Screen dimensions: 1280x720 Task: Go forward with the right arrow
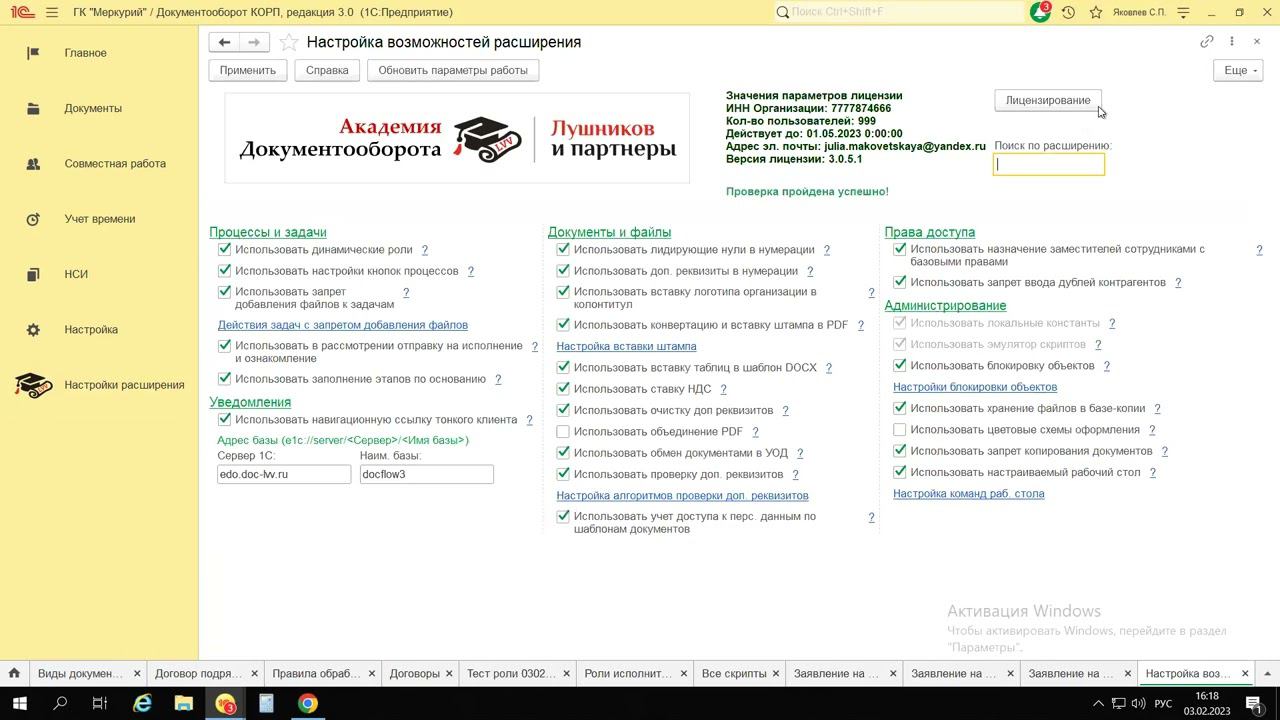(254, 42)
